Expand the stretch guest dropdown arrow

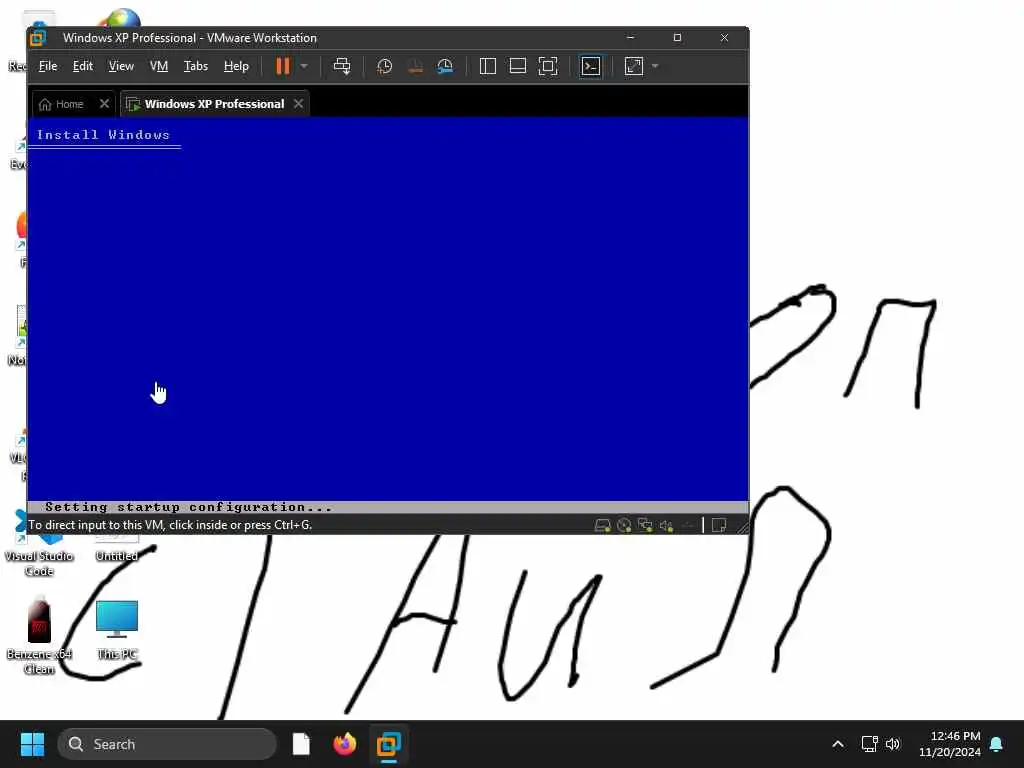tap(655, 66)
